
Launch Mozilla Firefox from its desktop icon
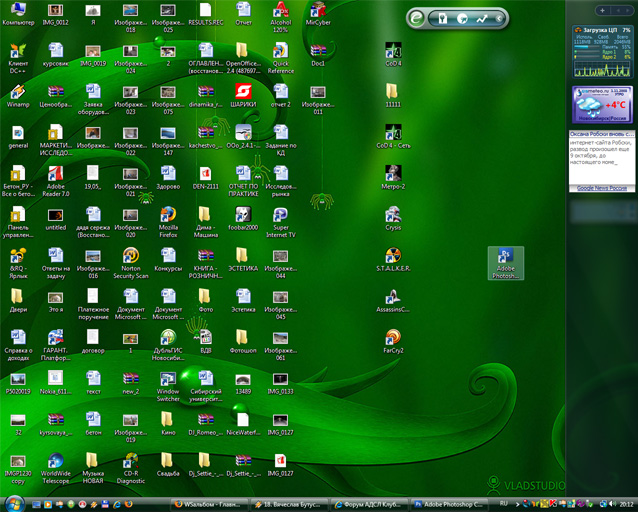coord(168,223)
